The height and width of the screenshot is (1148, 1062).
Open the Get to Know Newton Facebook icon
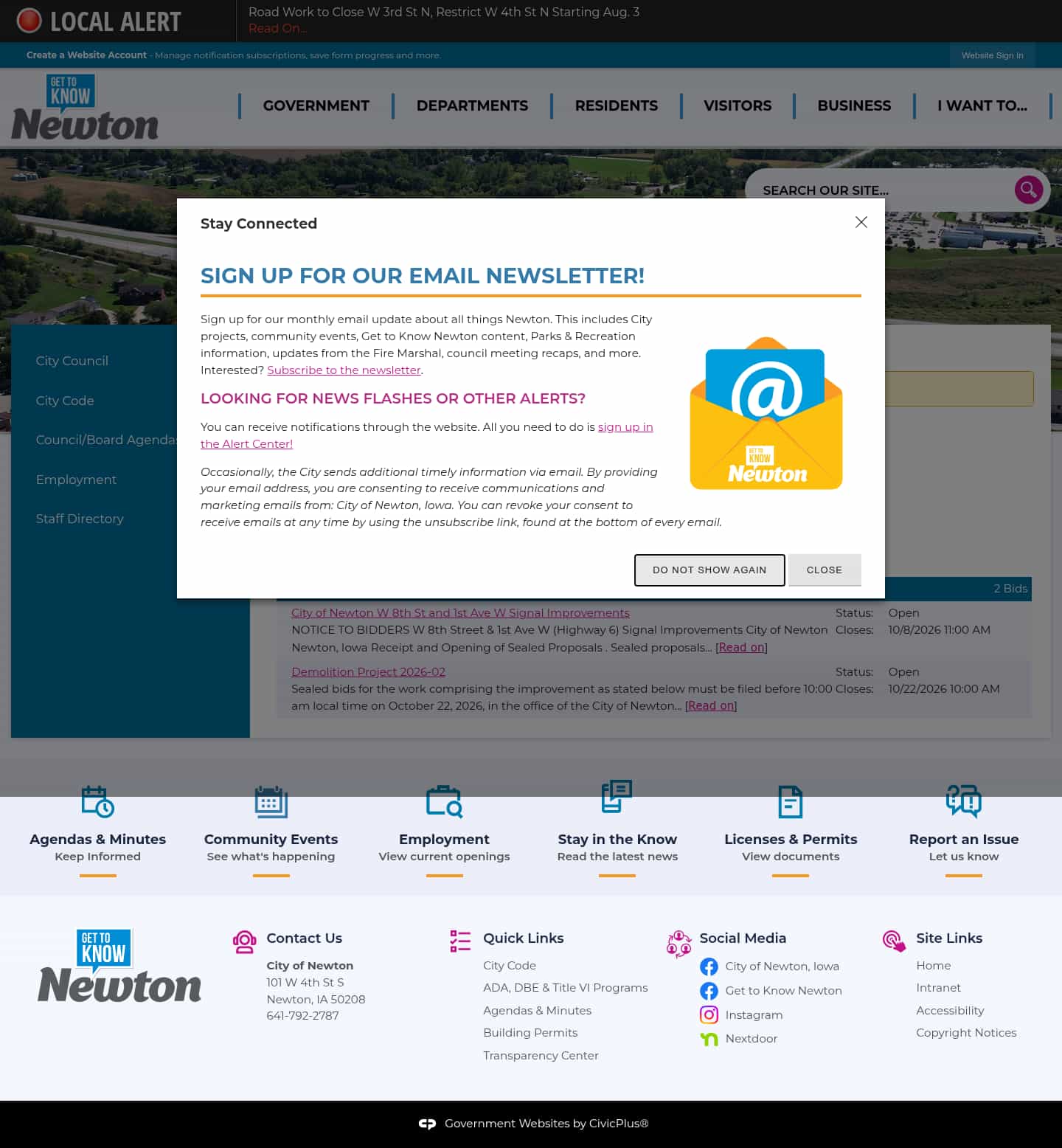709,991
